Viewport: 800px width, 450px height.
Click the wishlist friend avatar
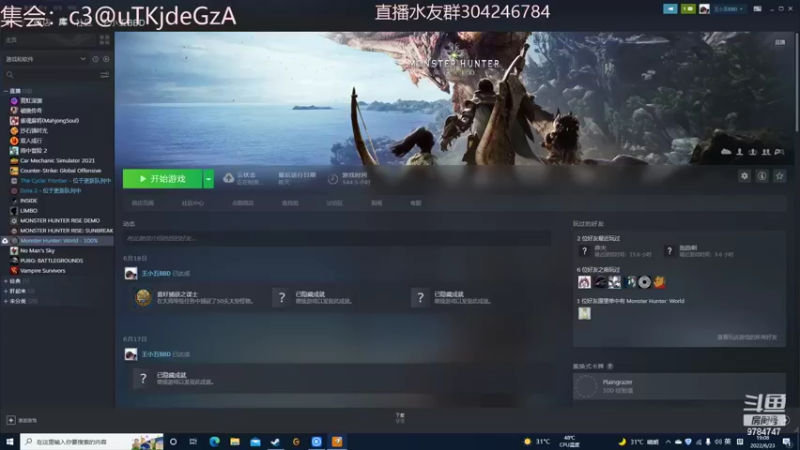tap(584, 313)
